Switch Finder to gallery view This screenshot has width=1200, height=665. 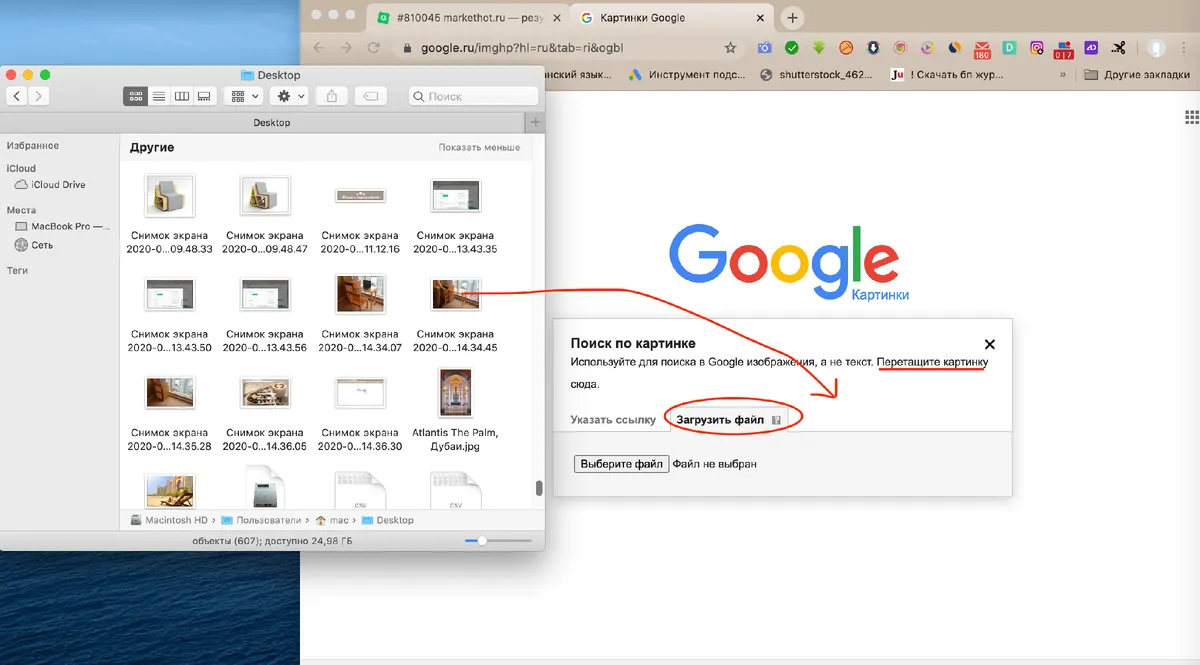point(205,96)
